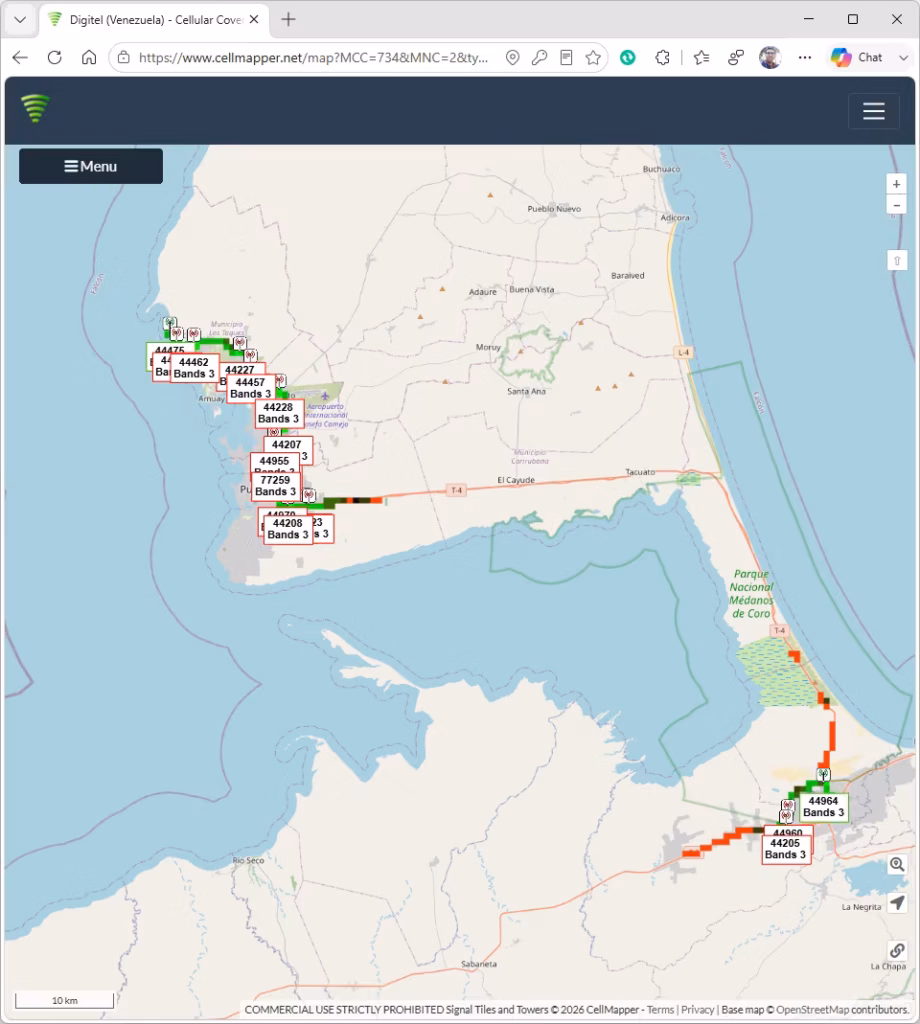Open the browser extensions puzzle icon
Viewport: 920px width, 1024px height.
pyautogui.click(x=662, y=57)
